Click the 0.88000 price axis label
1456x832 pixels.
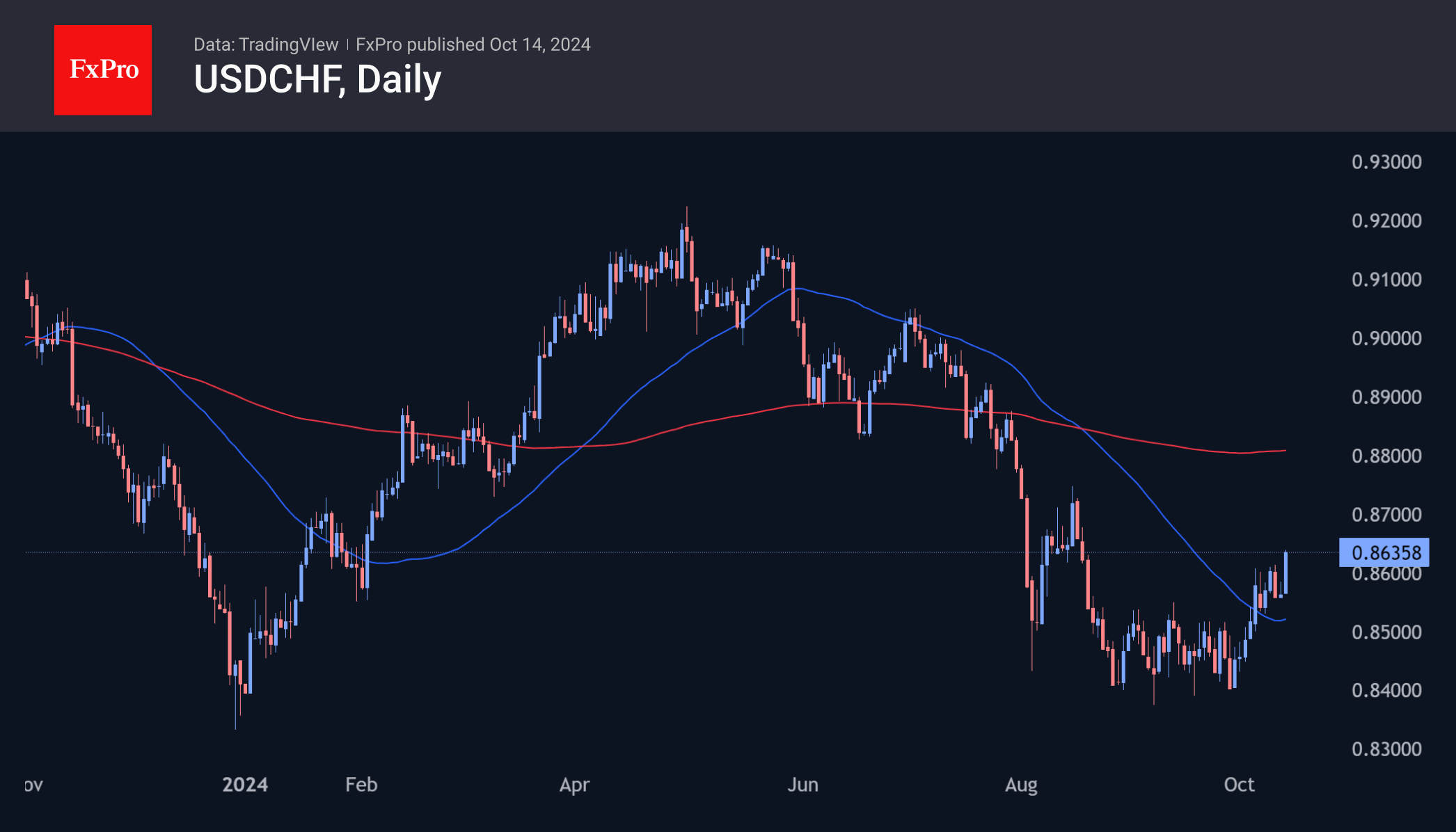(1386, 456)
